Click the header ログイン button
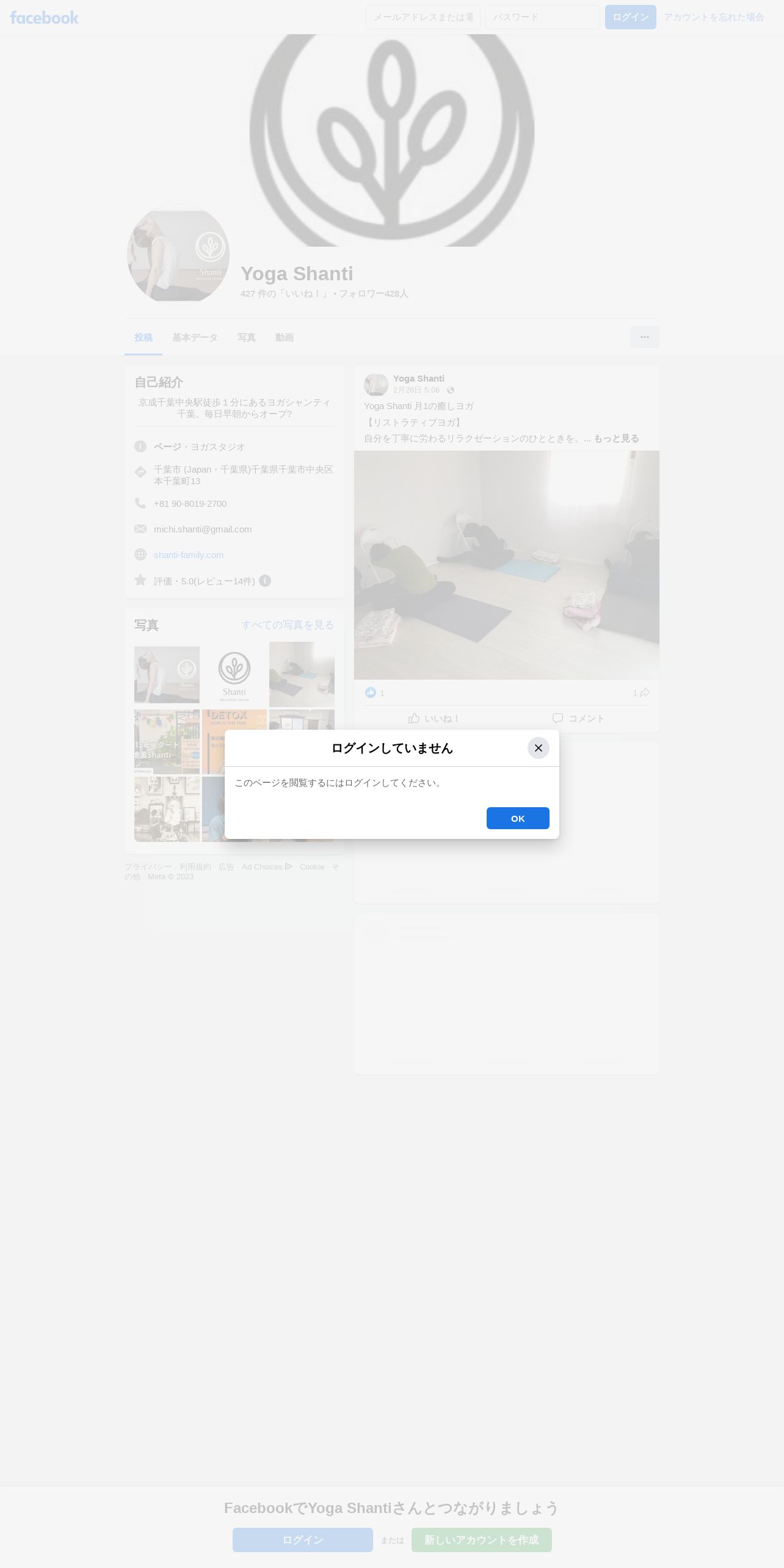This screenshot has height=1568, width=784. [x=631, y=17]
